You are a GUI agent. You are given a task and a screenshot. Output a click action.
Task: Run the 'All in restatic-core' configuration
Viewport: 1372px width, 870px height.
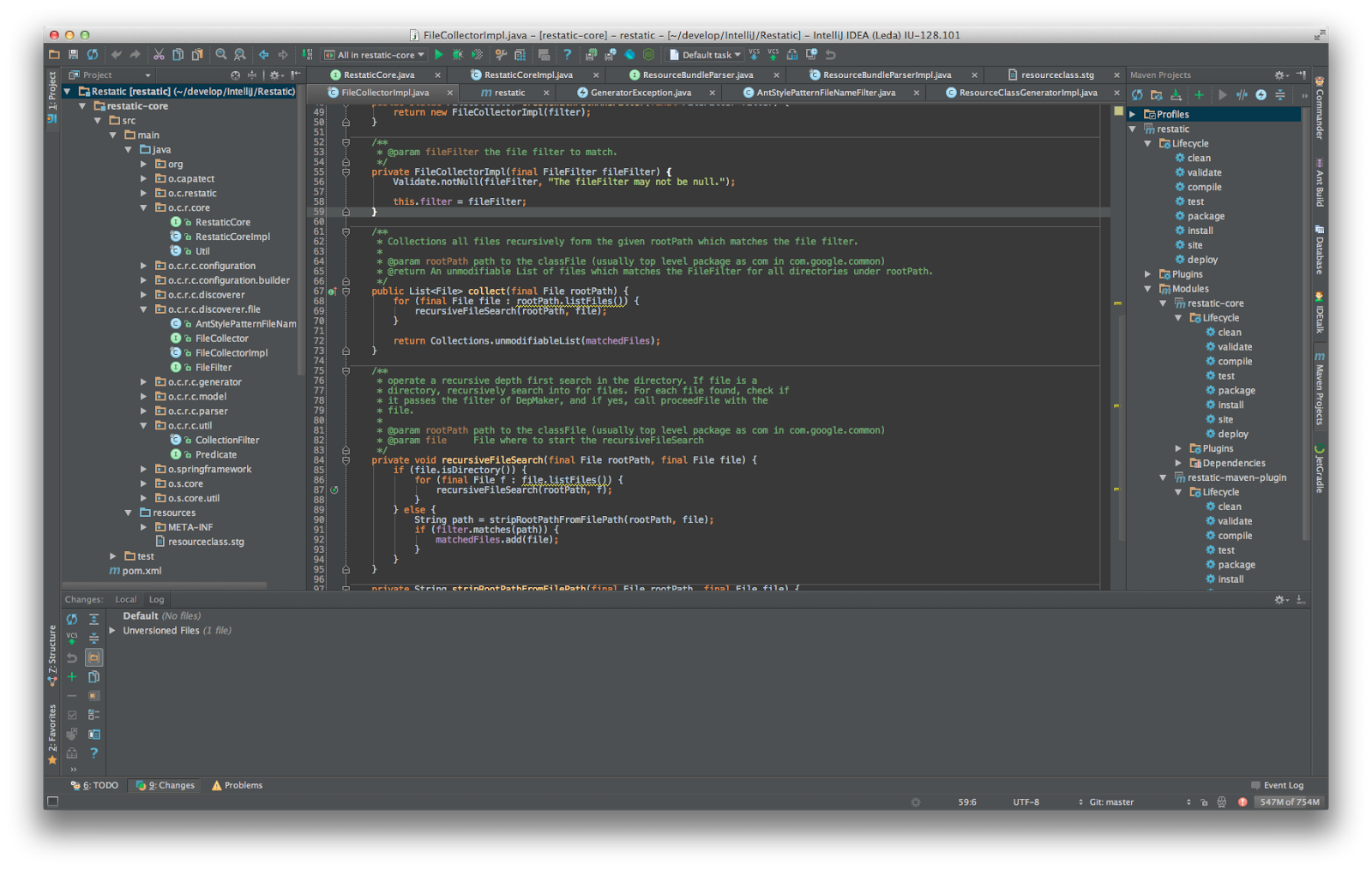tap(439, 54)
